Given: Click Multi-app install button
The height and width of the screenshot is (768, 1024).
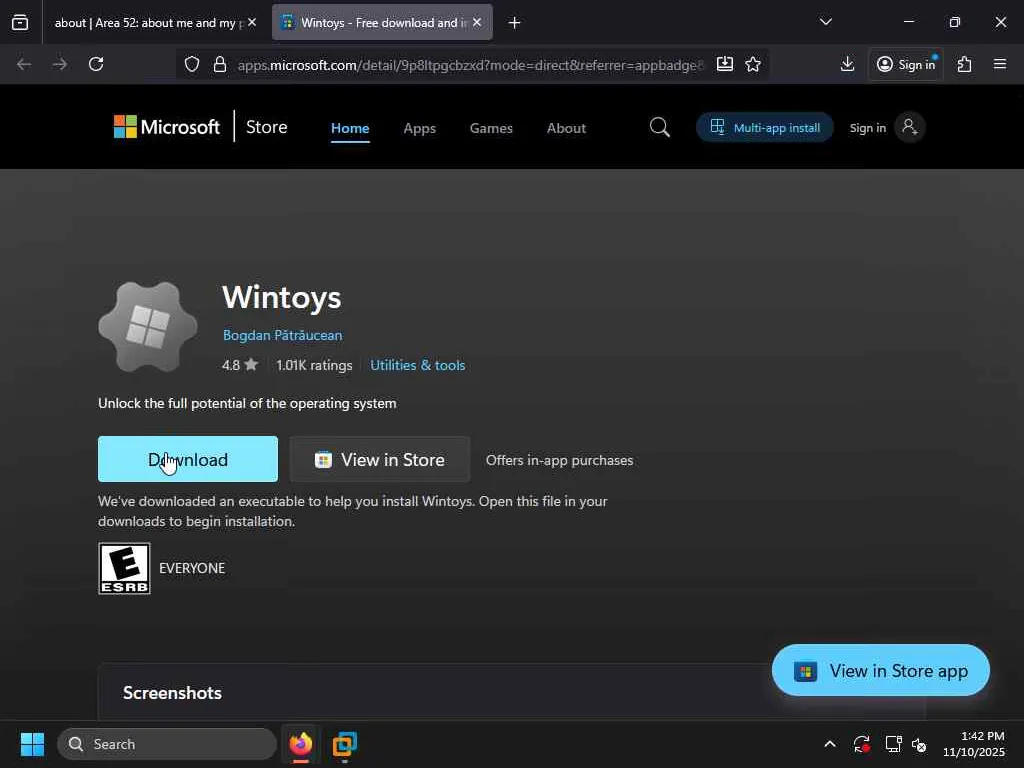Looking at the screenshot, I should [765, 127].
